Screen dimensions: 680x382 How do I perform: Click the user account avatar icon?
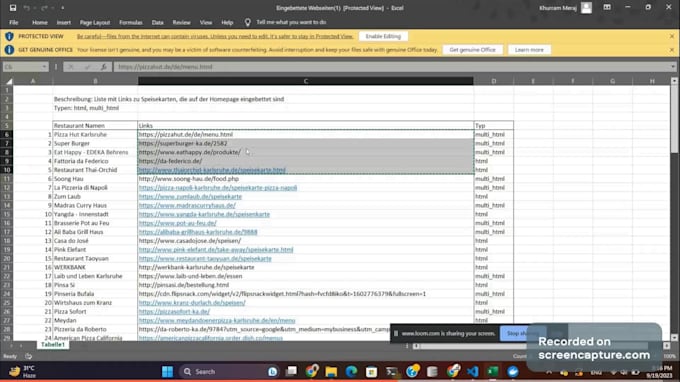586,8
